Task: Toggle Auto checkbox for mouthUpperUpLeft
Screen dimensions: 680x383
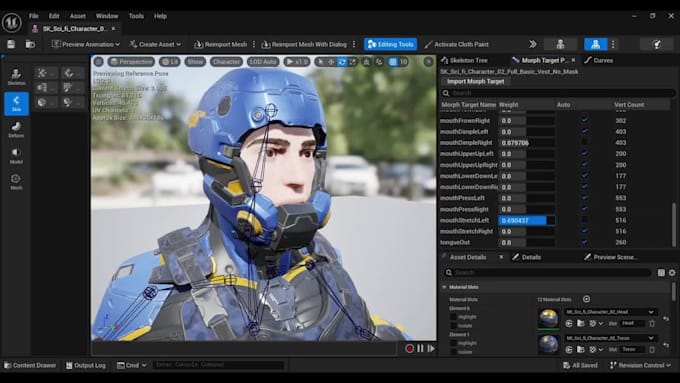Action: (584, 154)
